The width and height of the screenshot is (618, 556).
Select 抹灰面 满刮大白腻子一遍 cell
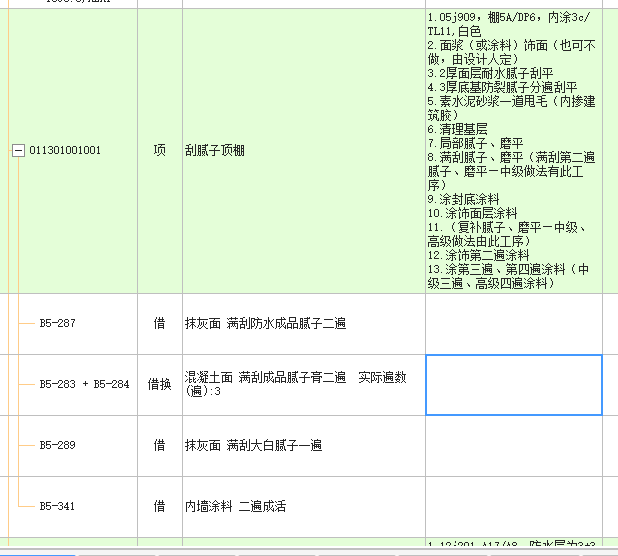click(x=304, y=446)
